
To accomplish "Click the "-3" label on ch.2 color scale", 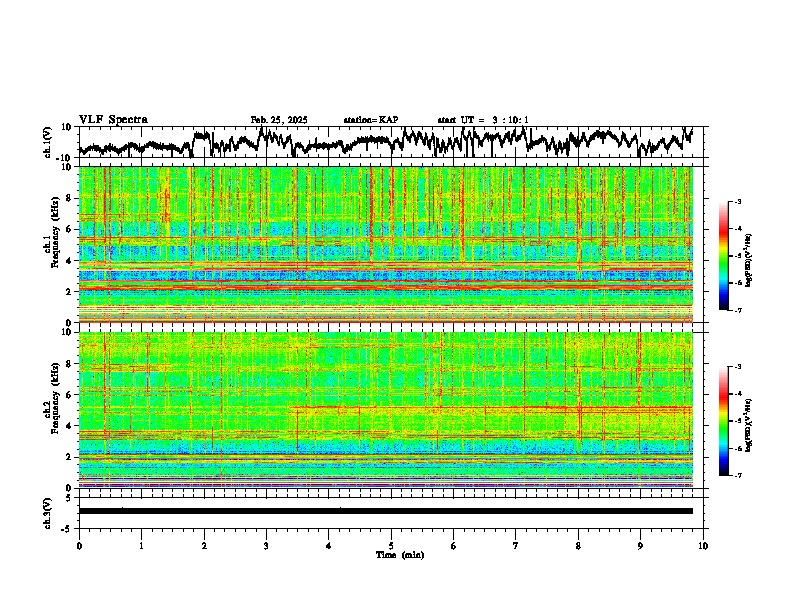I will pos(738,367).
